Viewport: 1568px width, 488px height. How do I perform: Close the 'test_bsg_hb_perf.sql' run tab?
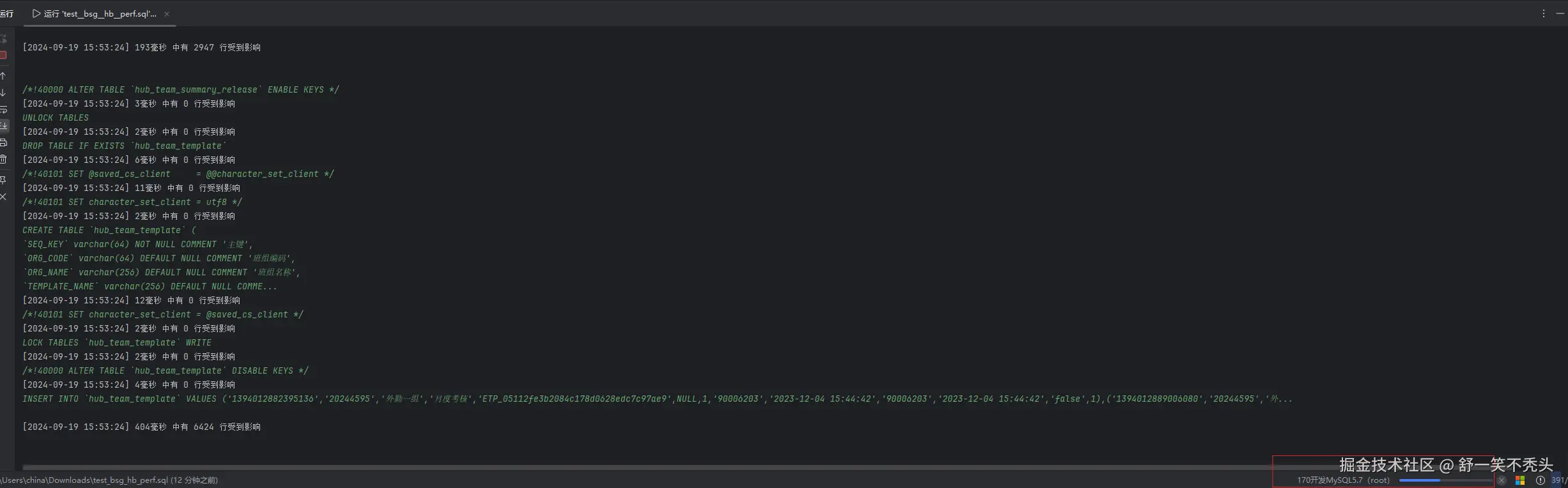pos(167,14)
